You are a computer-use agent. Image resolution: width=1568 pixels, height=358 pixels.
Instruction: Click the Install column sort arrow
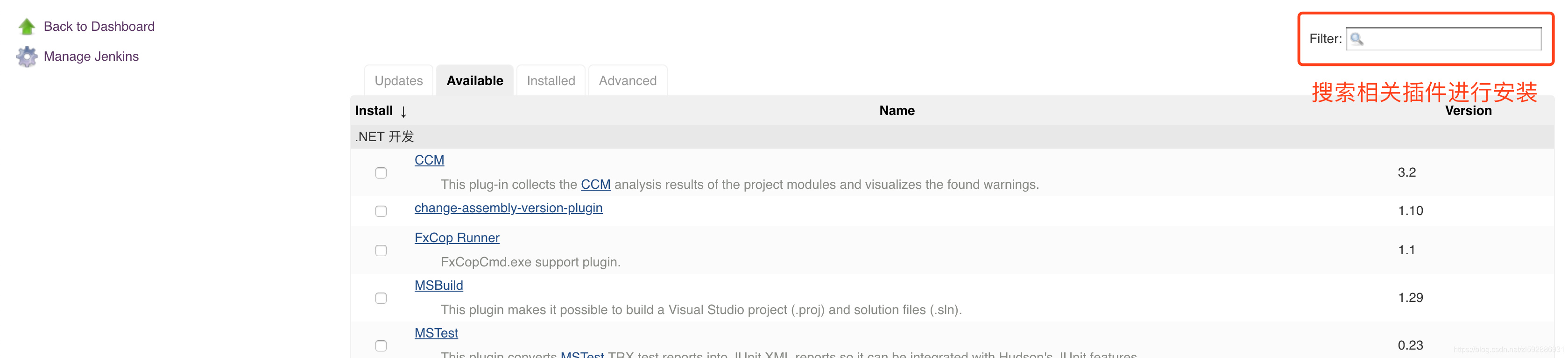click(403, 111)
